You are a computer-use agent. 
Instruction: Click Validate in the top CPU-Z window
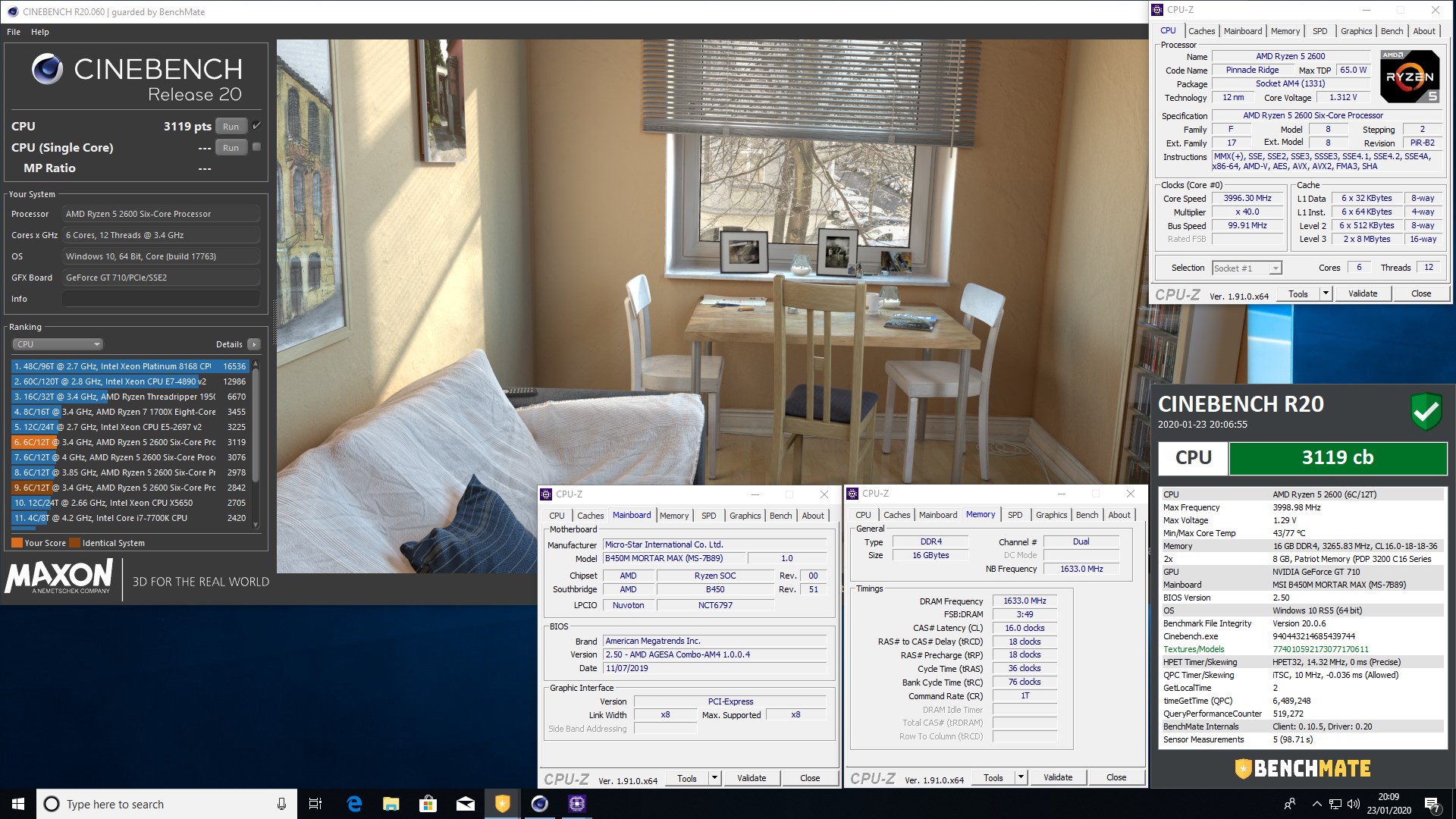[1362, 293]
